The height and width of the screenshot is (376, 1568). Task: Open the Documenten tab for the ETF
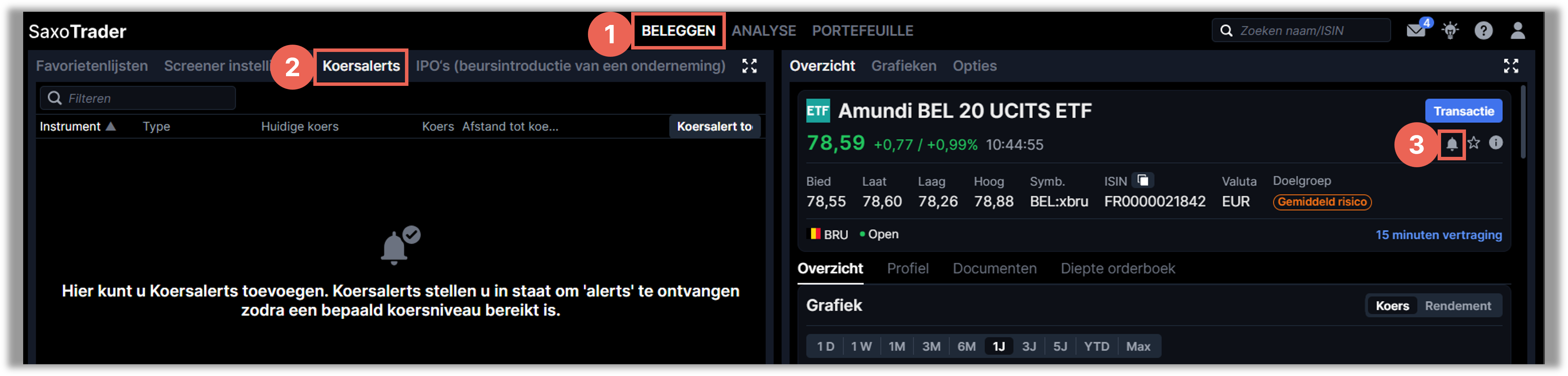click(995, 268)
